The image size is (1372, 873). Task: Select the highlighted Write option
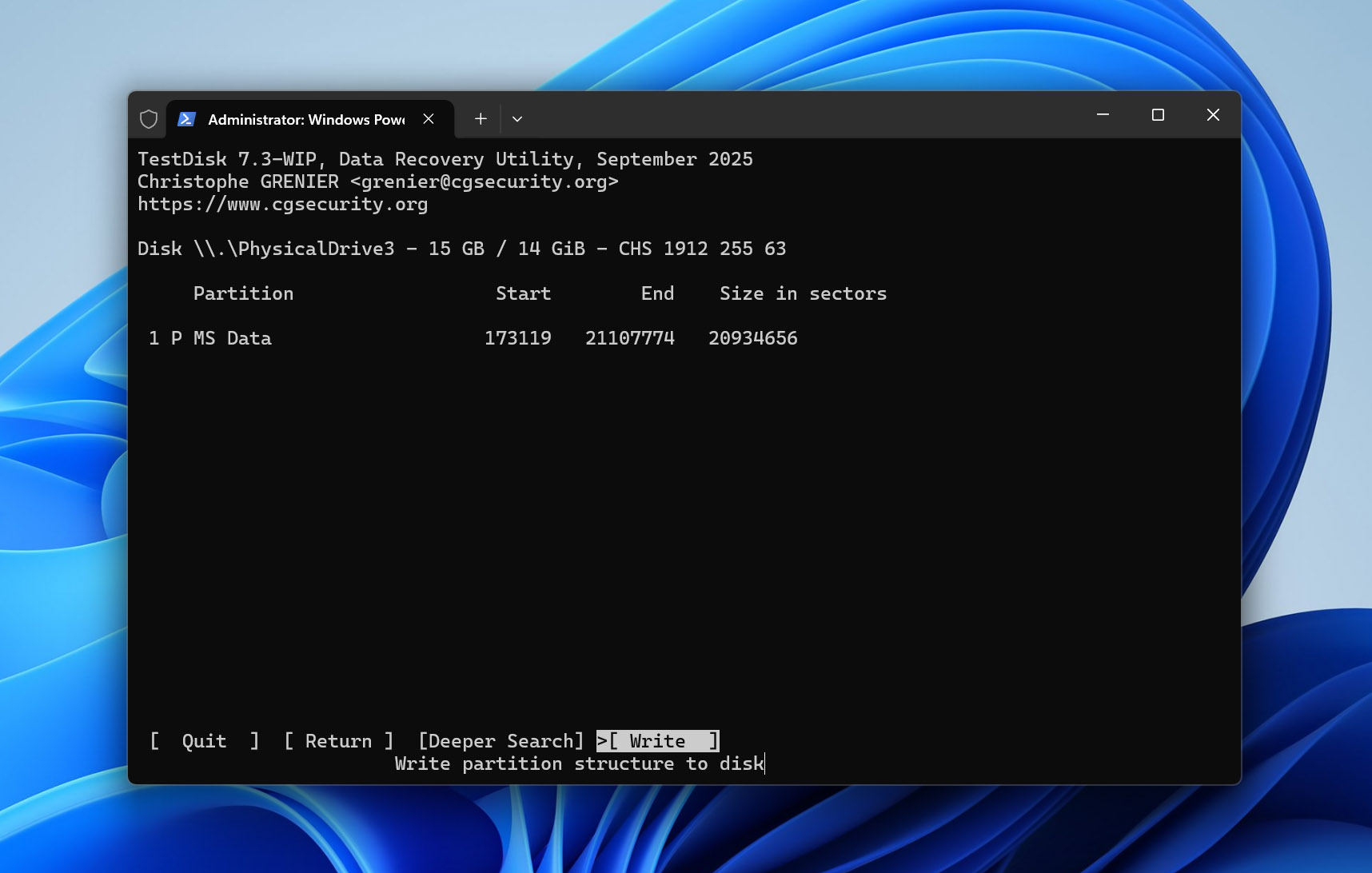(x=658, y=741)
